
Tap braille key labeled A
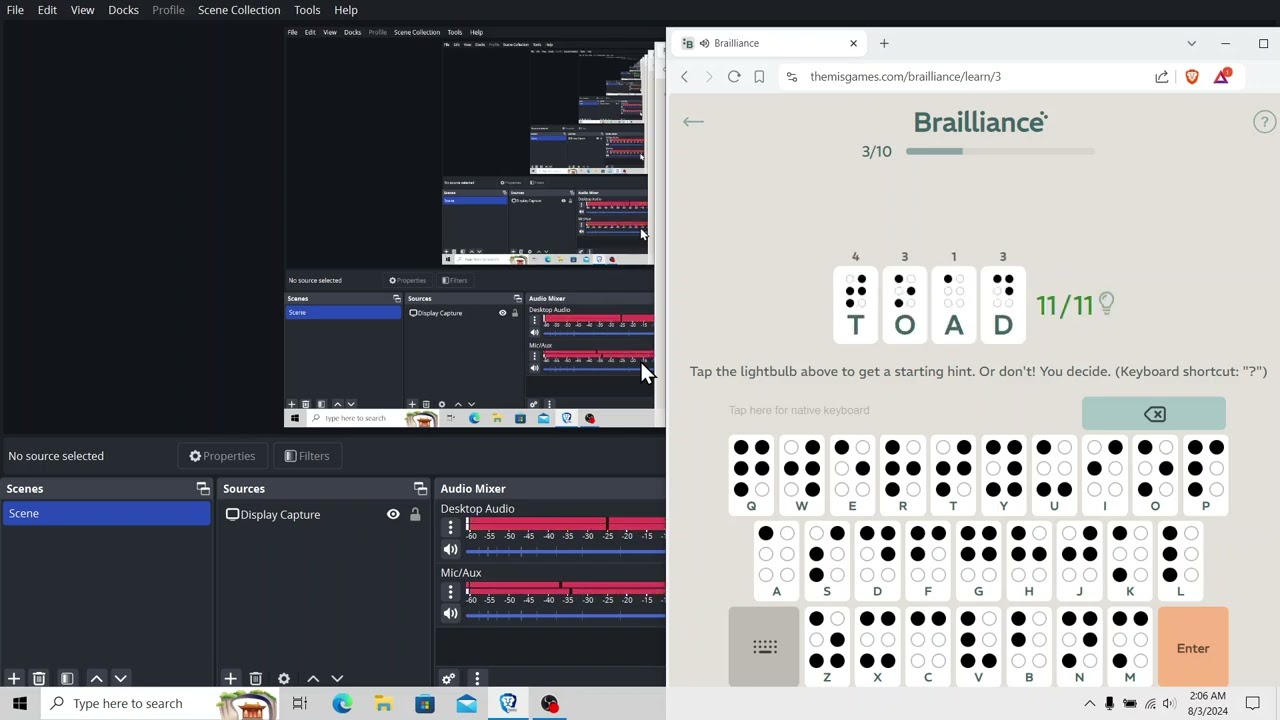tap(776, 561)
